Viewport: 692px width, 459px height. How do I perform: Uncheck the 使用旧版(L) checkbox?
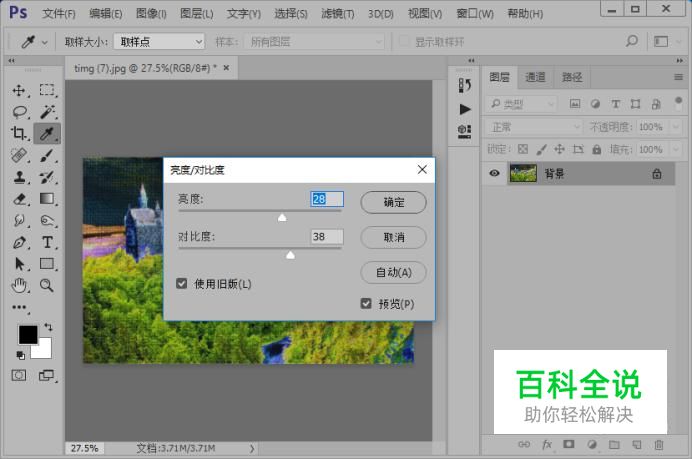pyautogui.click(x=181, y=283)
